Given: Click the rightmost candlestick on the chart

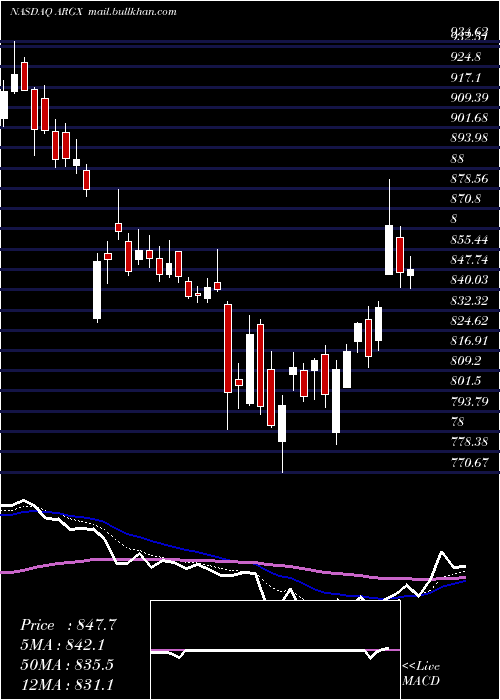Looking at the screenshot, I should [x=410, y=272].
